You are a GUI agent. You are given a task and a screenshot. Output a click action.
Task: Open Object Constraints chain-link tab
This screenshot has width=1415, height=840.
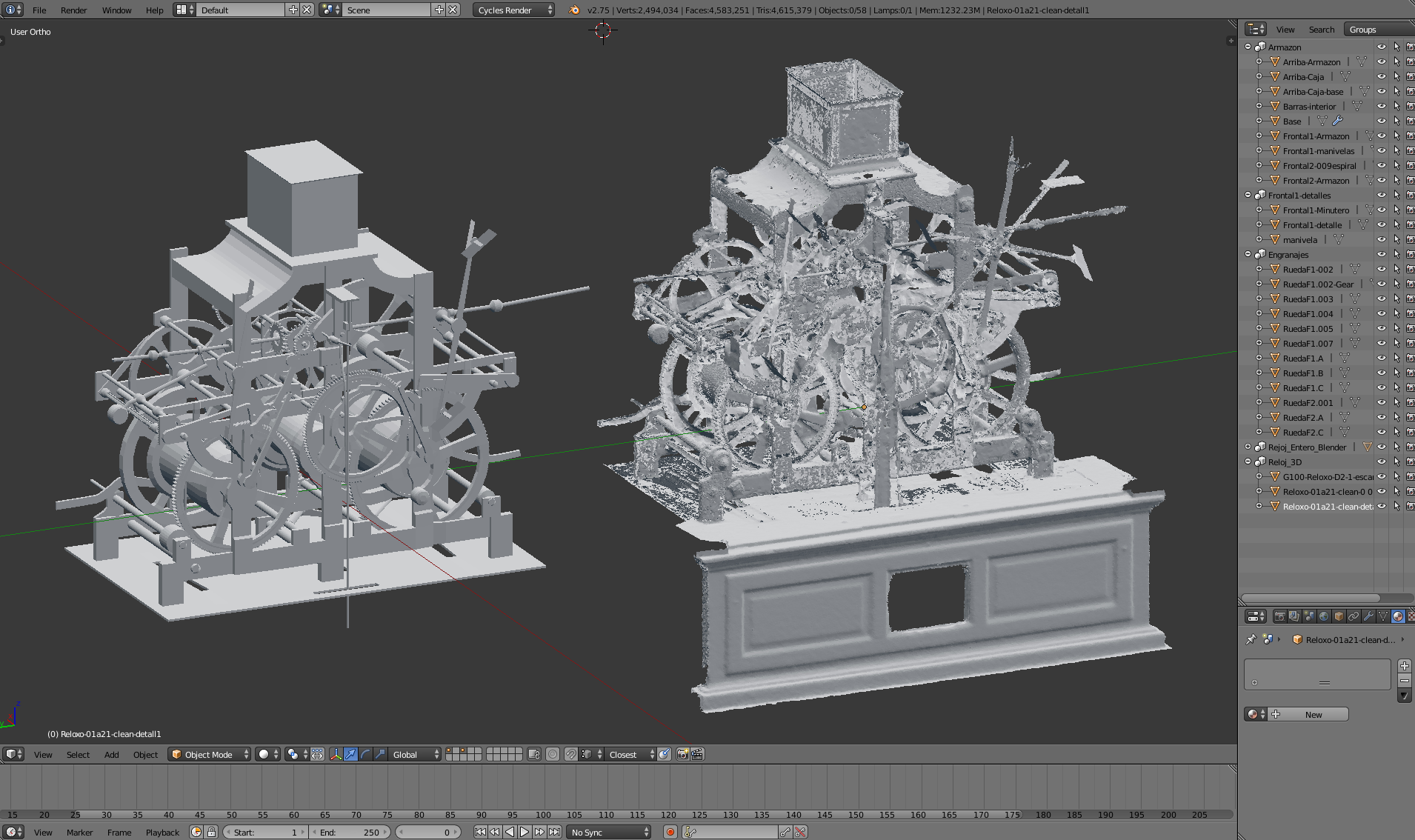[x=1354, y=616]
